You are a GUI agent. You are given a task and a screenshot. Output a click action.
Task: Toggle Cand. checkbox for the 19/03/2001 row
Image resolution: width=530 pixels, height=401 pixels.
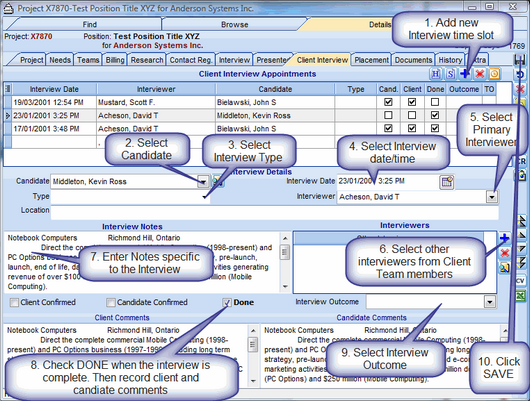click(x=388, y=102)
